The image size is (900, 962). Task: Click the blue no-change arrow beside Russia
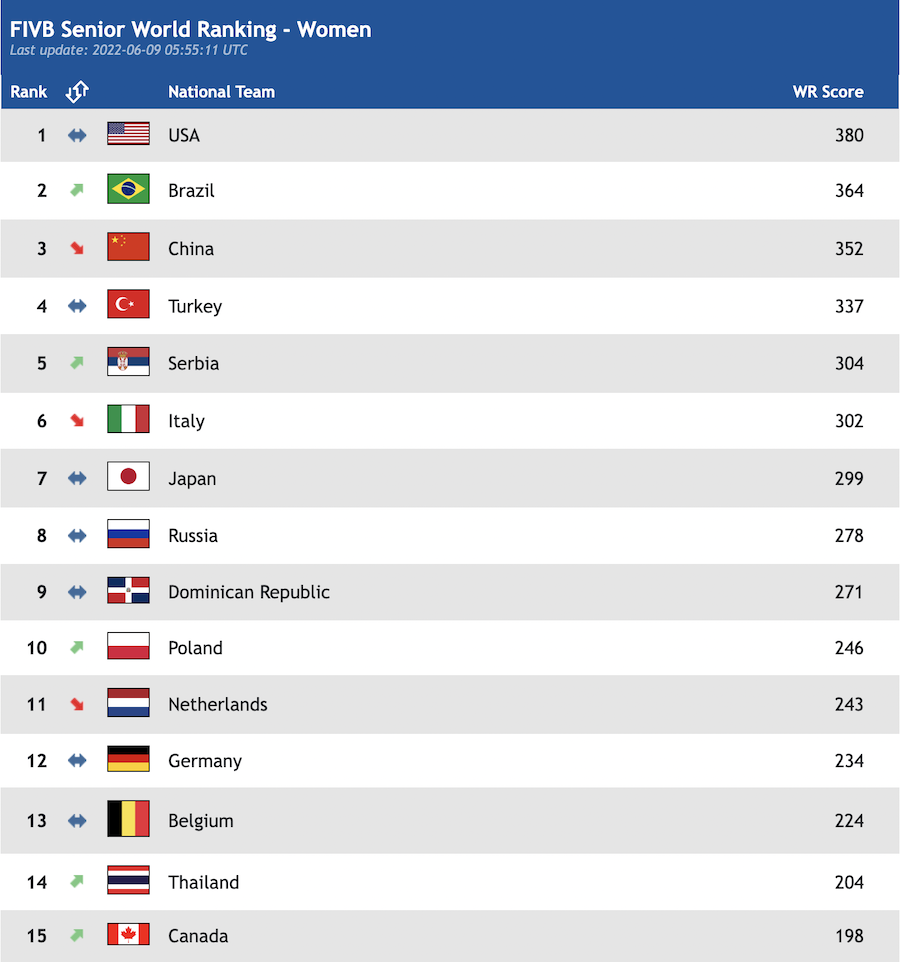pyautogui.click(x=77, y=536)
